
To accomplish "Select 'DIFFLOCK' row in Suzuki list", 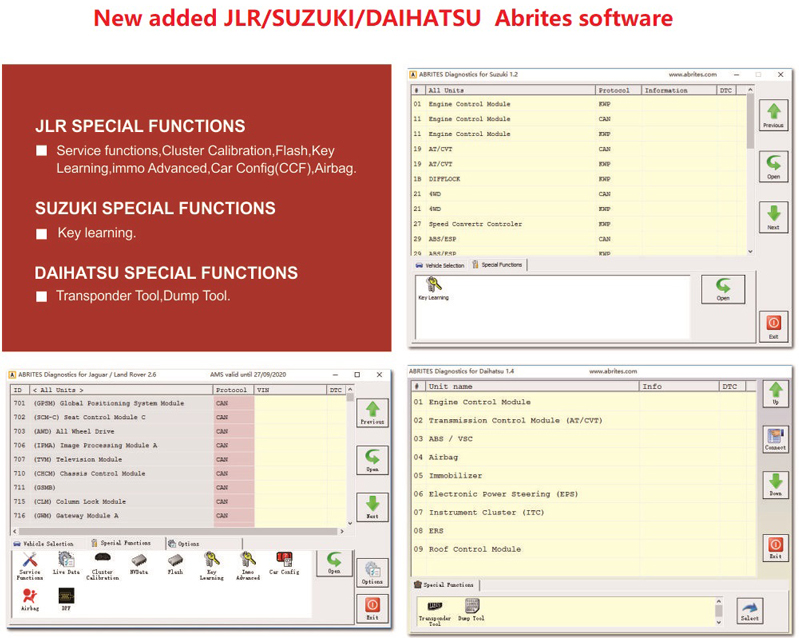I will point(578,179).
